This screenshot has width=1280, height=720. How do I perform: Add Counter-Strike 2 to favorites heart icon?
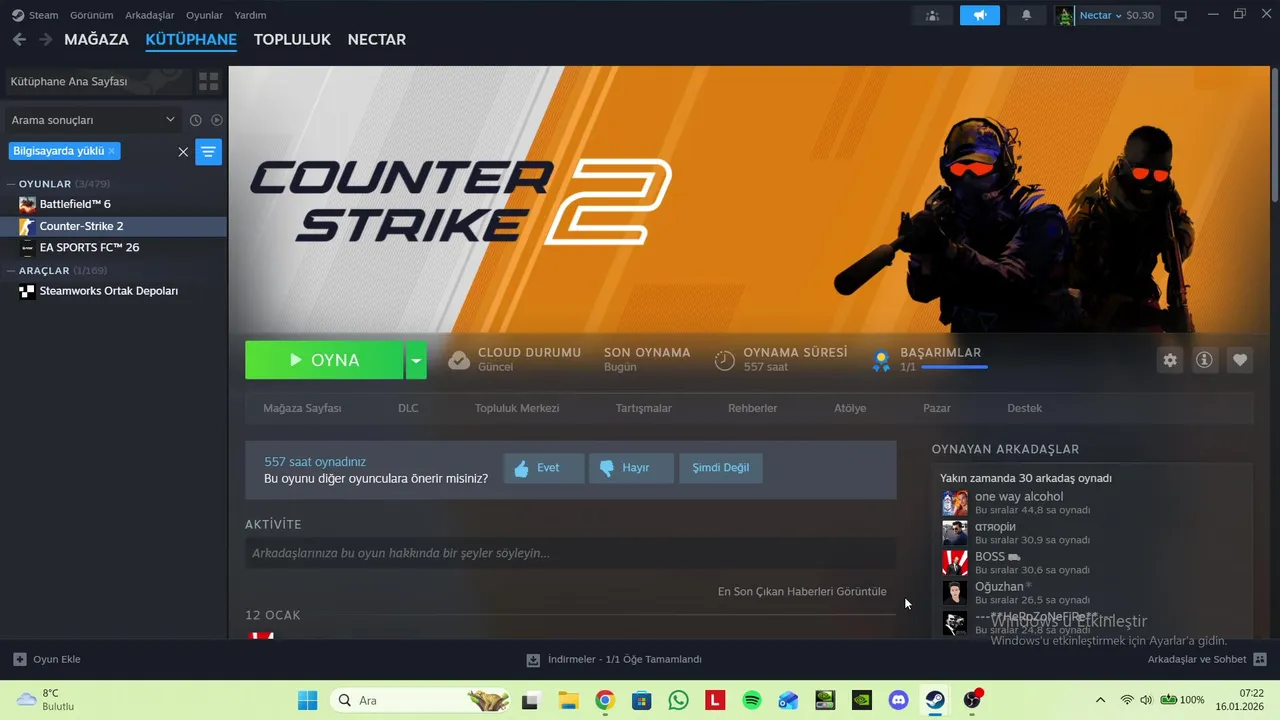(x=1240, y=360)
